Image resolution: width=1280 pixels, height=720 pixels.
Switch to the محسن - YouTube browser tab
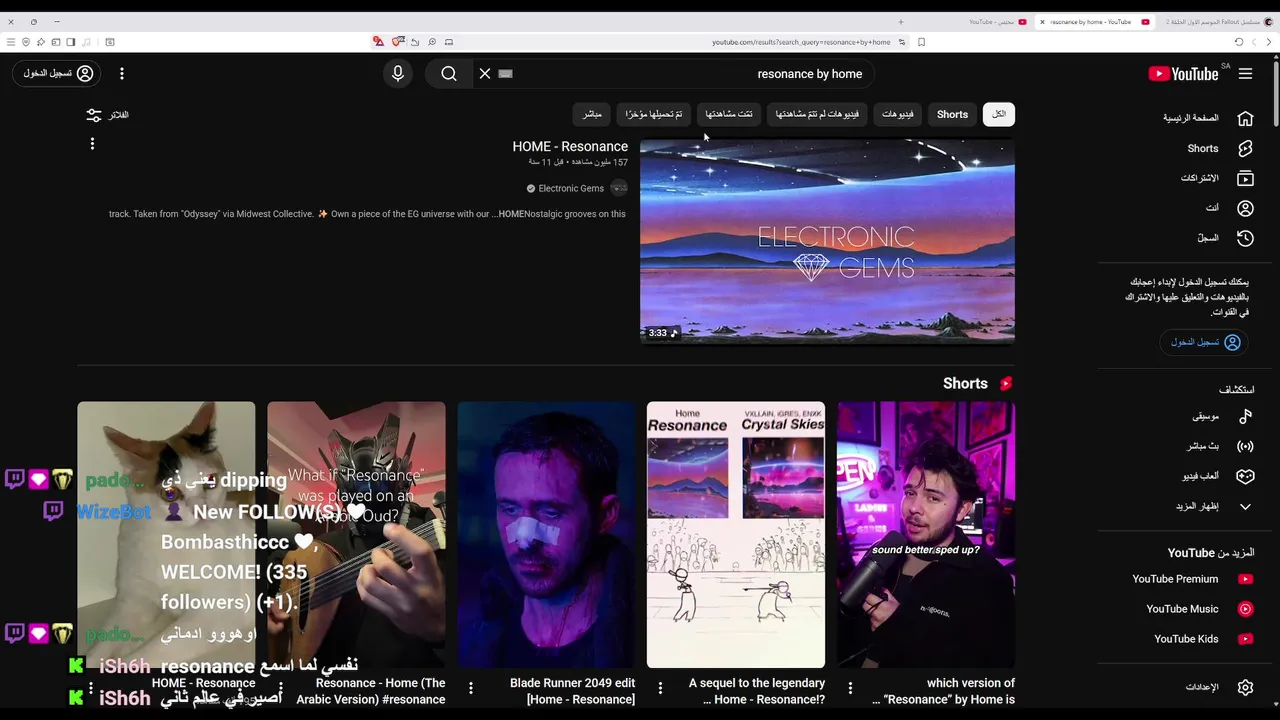pyautogui.click(x=999, y=22)
